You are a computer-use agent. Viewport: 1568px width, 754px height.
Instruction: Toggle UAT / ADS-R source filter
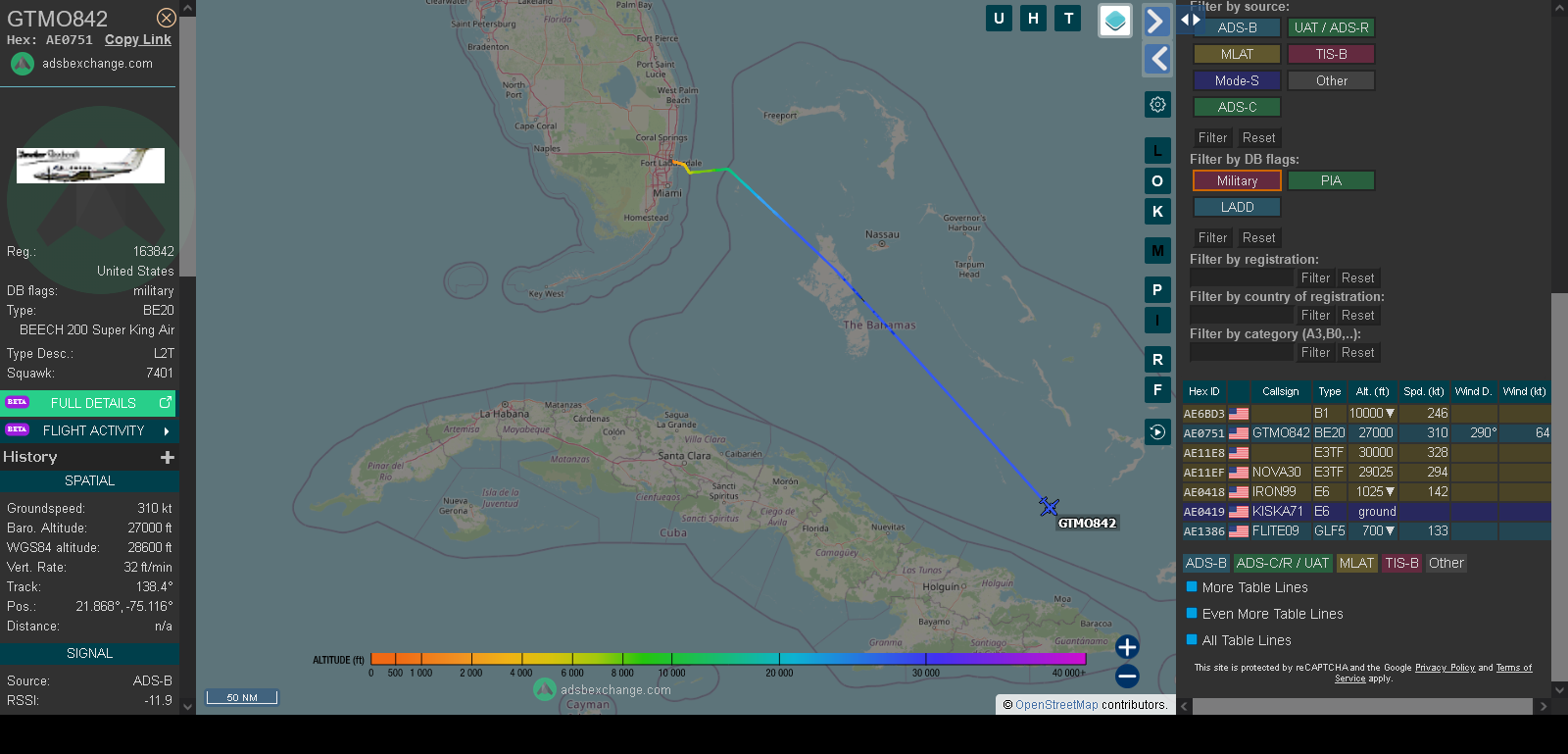1331,27
